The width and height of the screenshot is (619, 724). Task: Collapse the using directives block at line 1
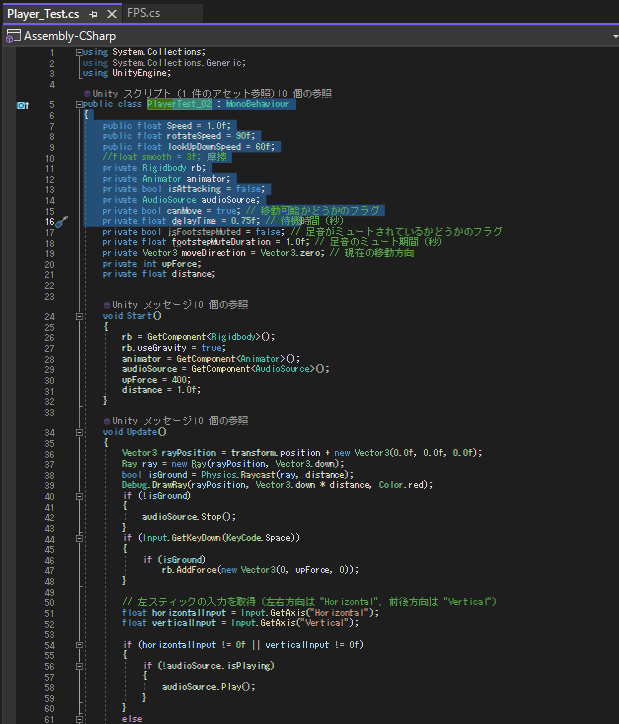pos(79,51)
